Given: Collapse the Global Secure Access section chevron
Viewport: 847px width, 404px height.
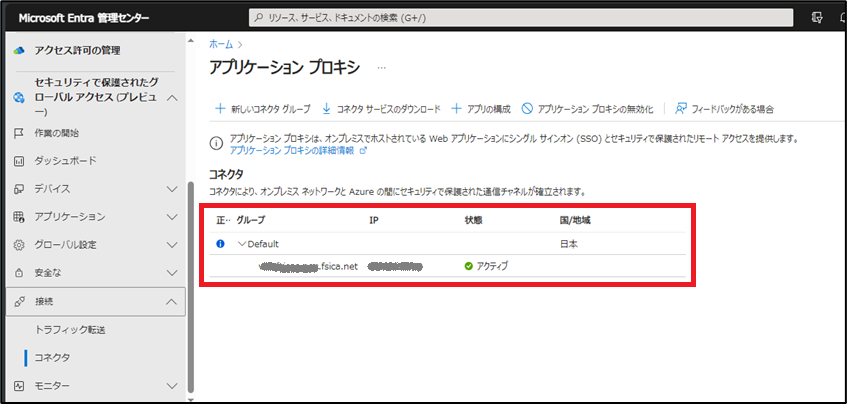Looking at the screenshot, I should [x=172, y=98].
